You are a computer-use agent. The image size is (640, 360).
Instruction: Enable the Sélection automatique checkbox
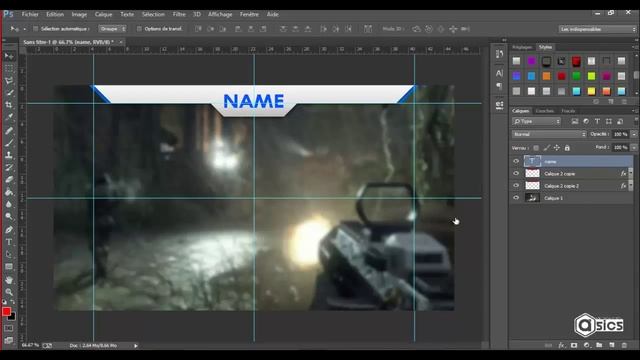(36, 29)
